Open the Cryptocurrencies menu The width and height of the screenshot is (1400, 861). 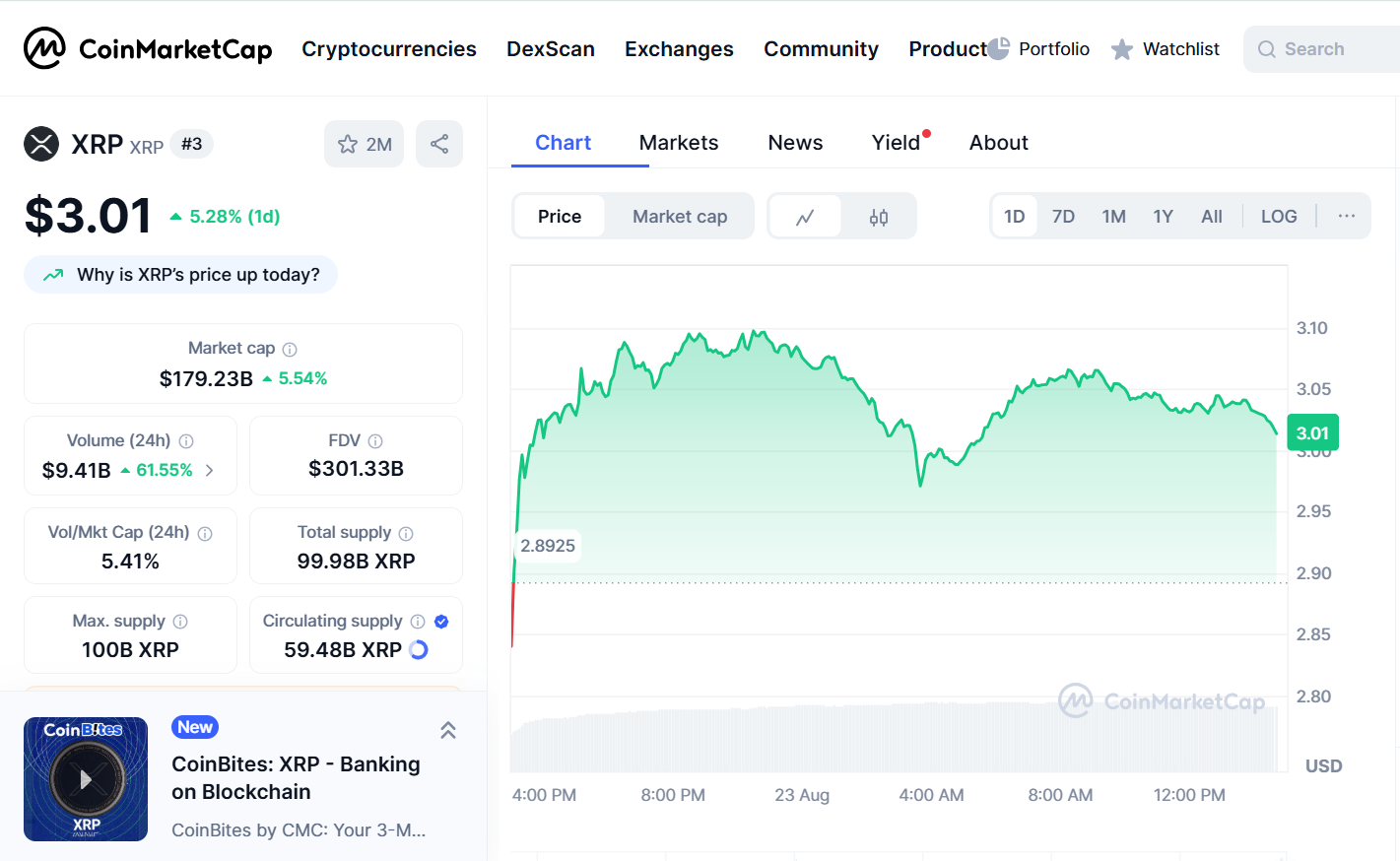point(389,49)
